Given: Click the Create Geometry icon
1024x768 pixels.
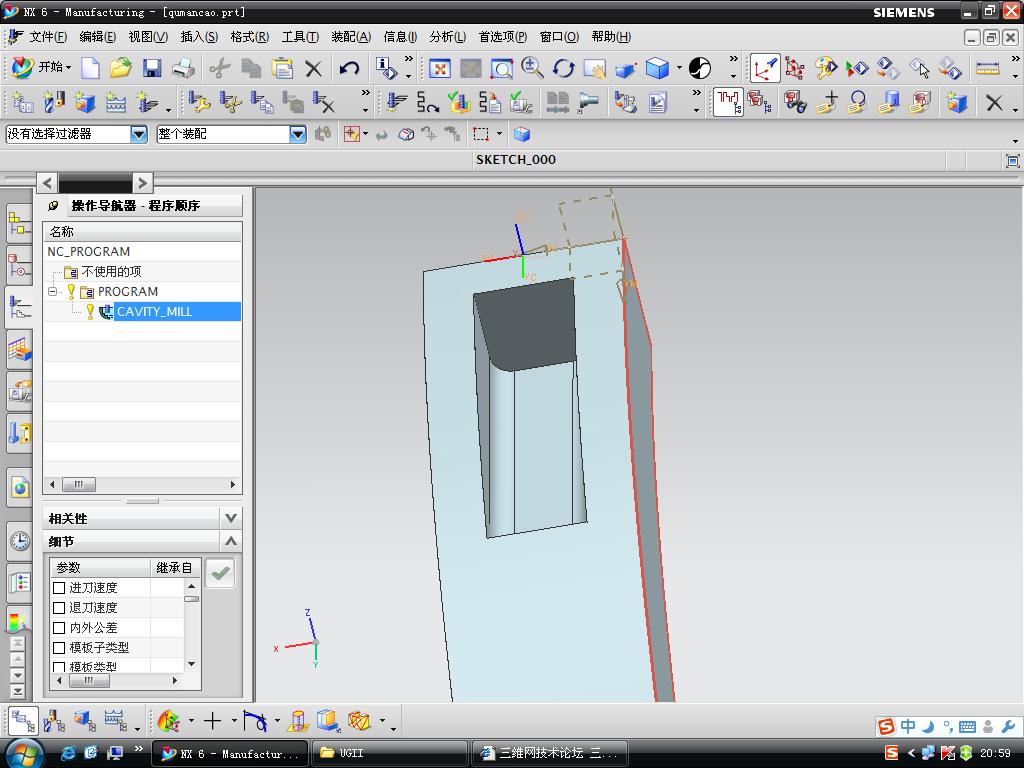Looking at the screenshot, I should 84,103.
